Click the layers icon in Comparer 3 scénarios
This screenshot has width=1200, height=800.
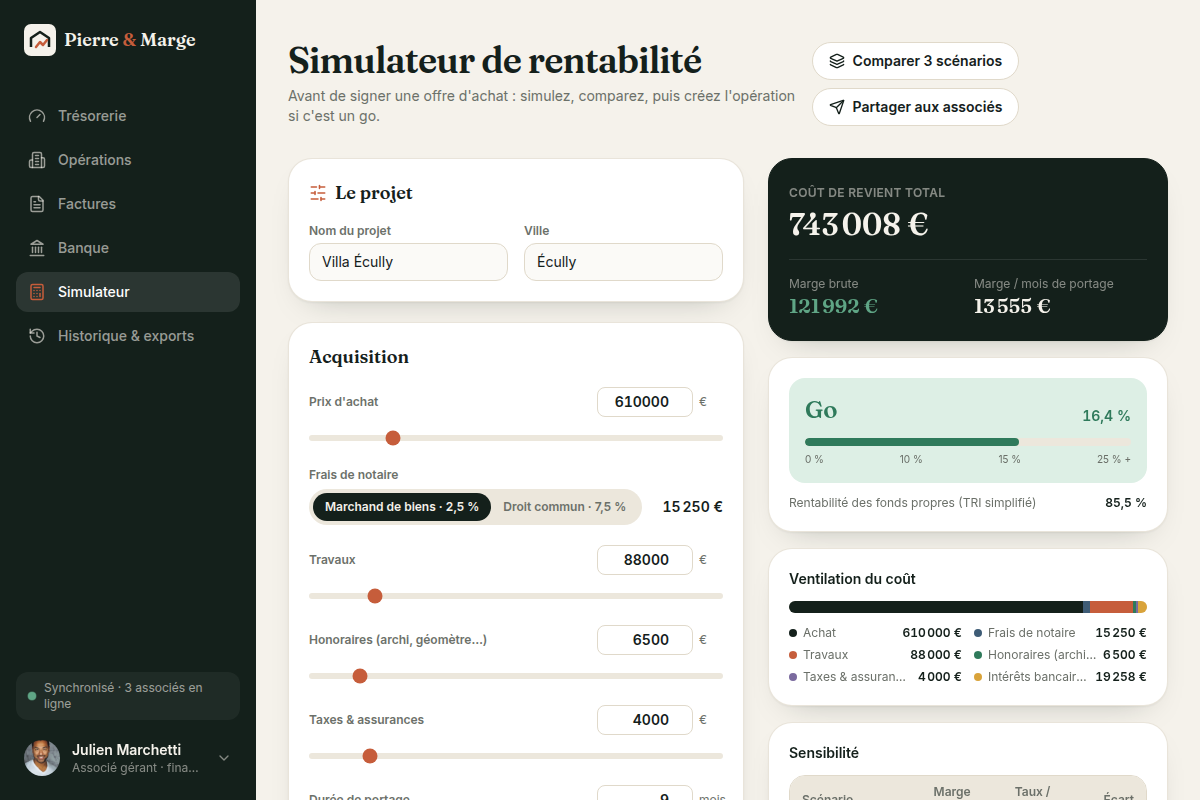(x=837, y=61)
